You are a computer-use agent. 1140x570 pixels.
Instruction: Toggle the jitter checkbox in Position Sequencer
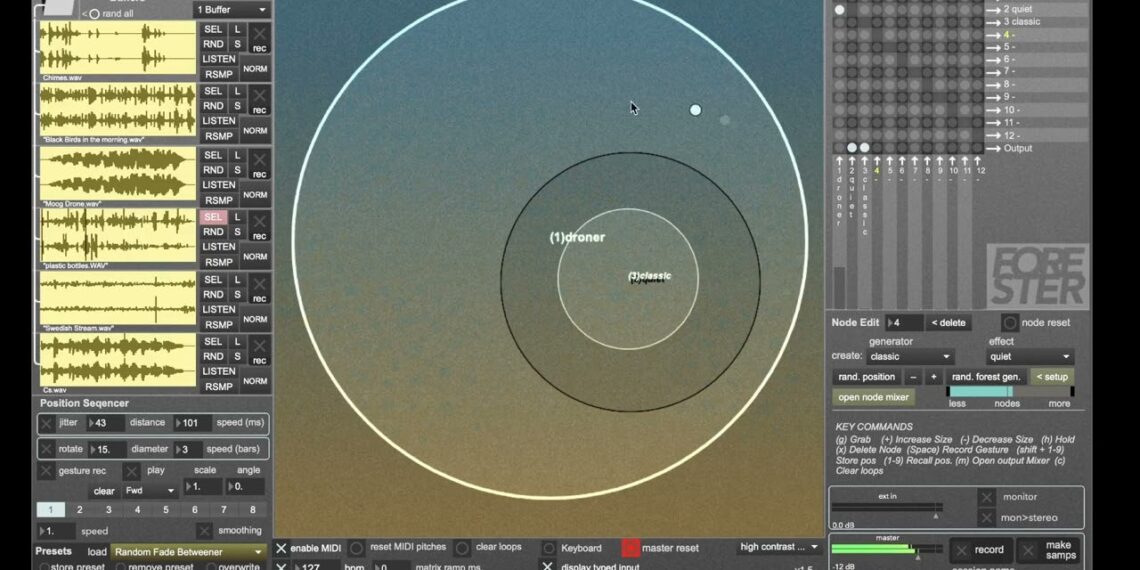[47, 423]
